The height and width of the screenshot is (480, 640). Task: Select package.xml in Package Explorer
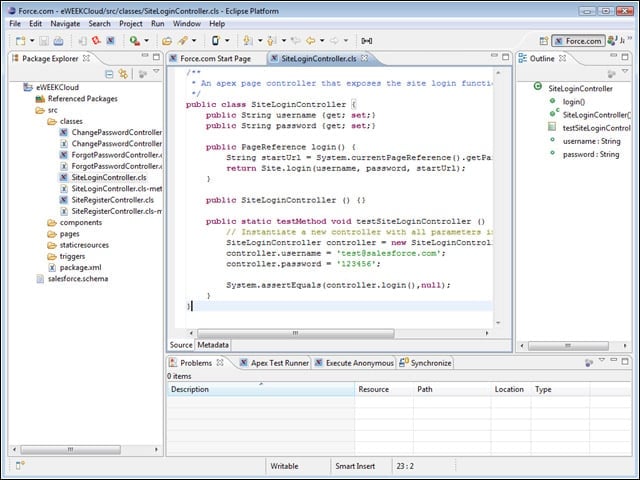coord(80,268)
